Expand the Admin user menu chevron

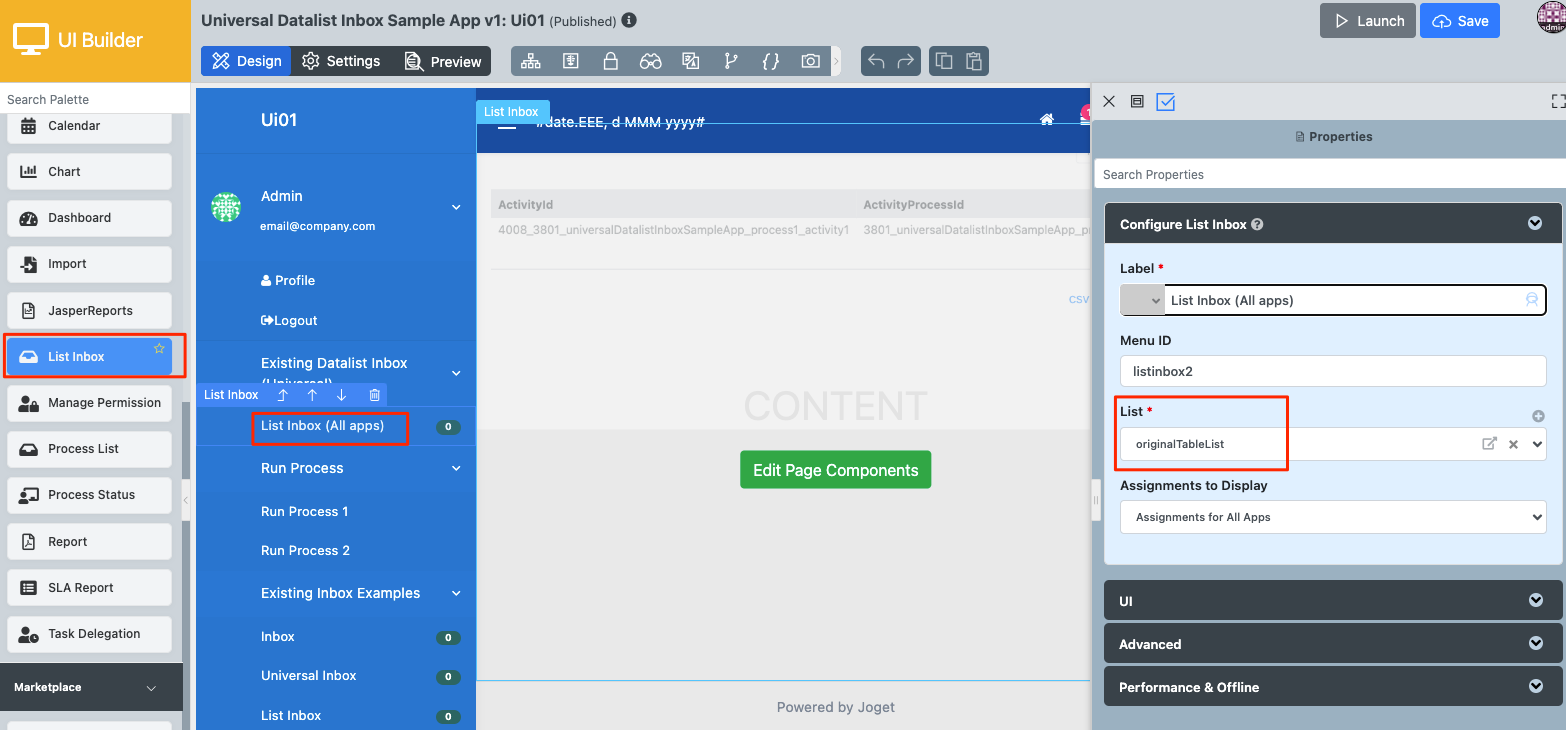pyautogui.click(x=456, y=208)
